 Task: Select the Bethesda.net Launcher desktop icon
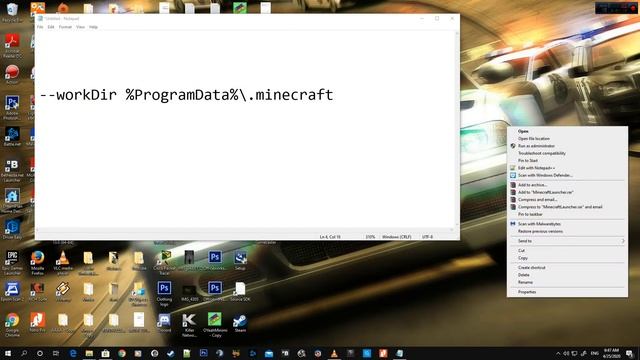(x=12, y=171)
